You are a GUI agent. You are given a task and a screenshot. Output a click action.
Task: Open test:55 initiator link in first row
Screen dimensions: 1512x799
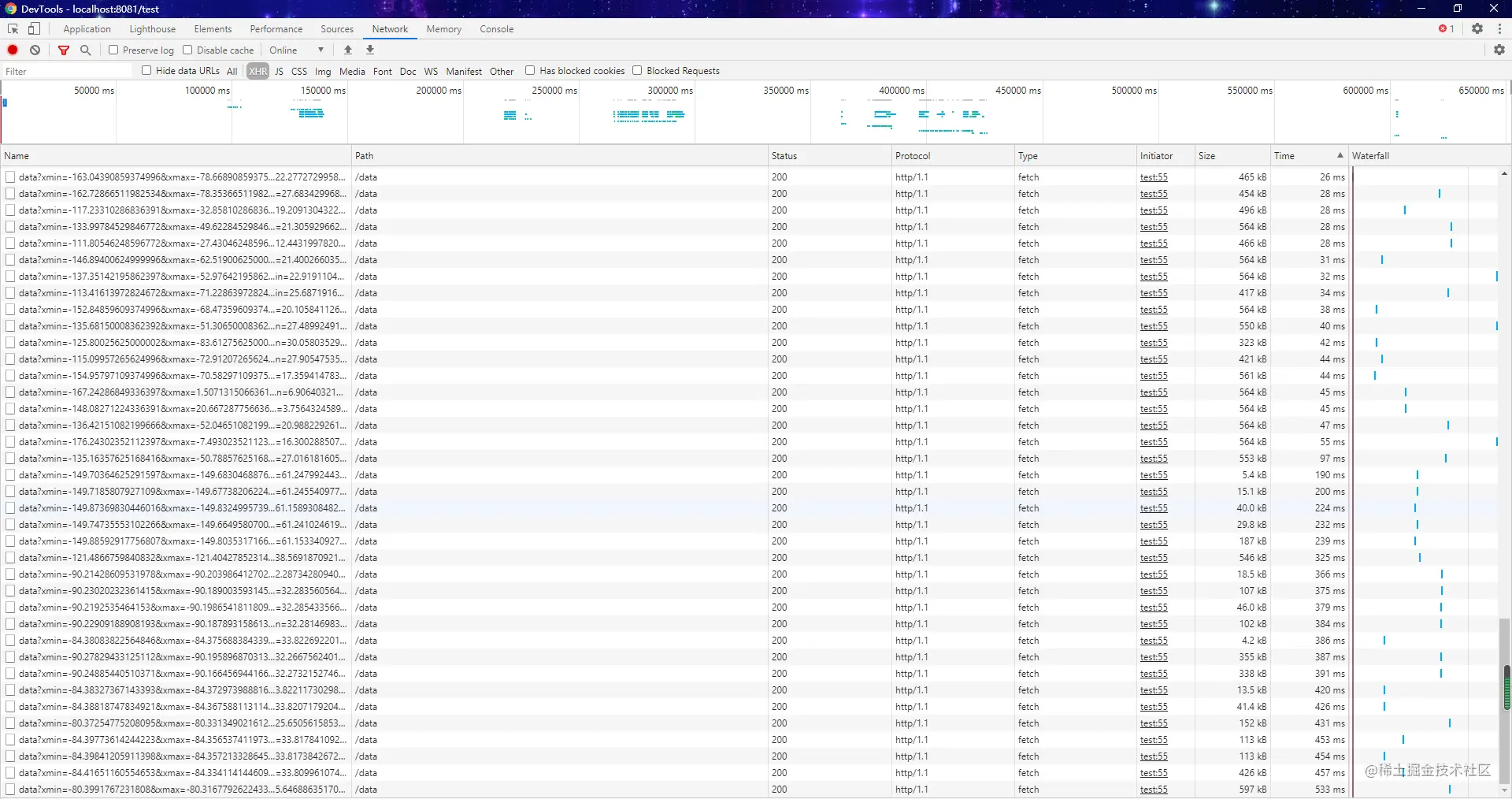coord(1154,177)
